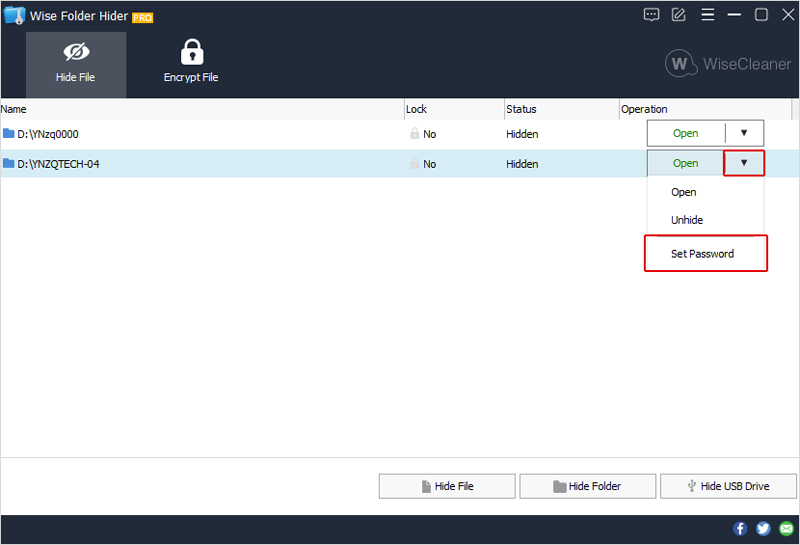
Task: Sort by the Name column header
Action: click(202, 109)
